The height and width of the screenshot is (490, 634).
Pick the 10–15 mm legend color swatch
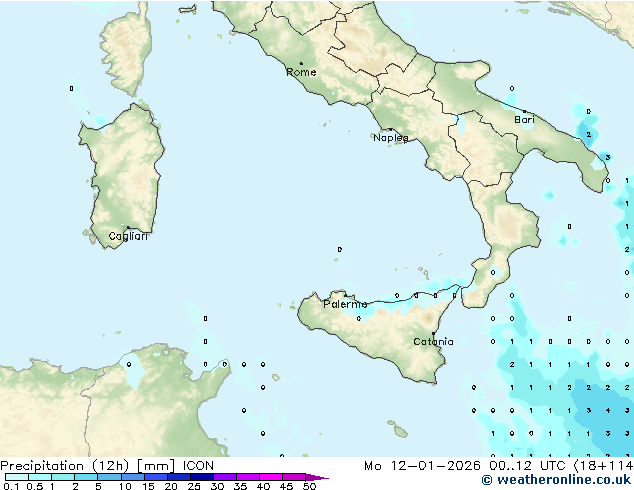tap(132, 477)
